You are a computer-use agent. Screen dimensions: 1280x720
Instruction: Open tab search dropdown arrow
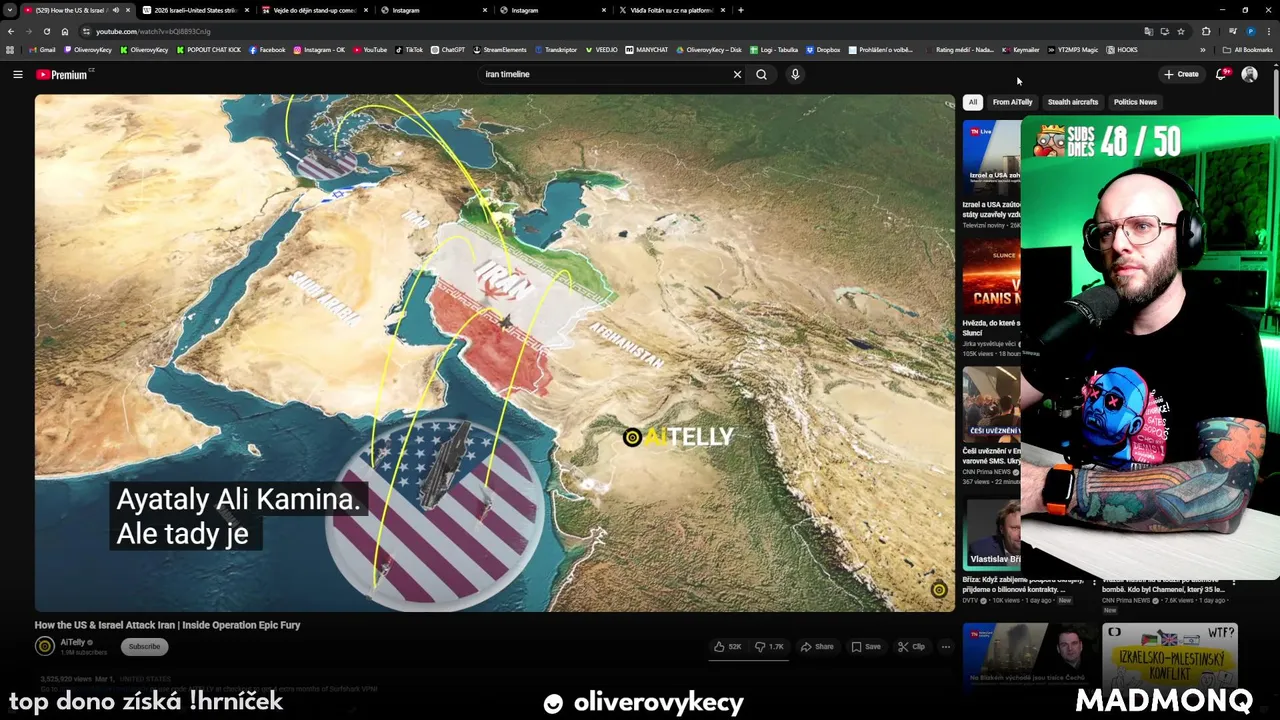click(10, 10)
